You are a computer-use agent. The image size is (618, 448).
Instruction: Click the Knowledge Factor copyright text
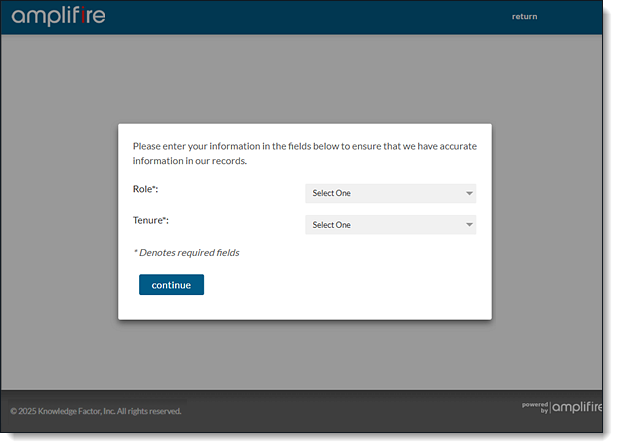pos(96,411)
